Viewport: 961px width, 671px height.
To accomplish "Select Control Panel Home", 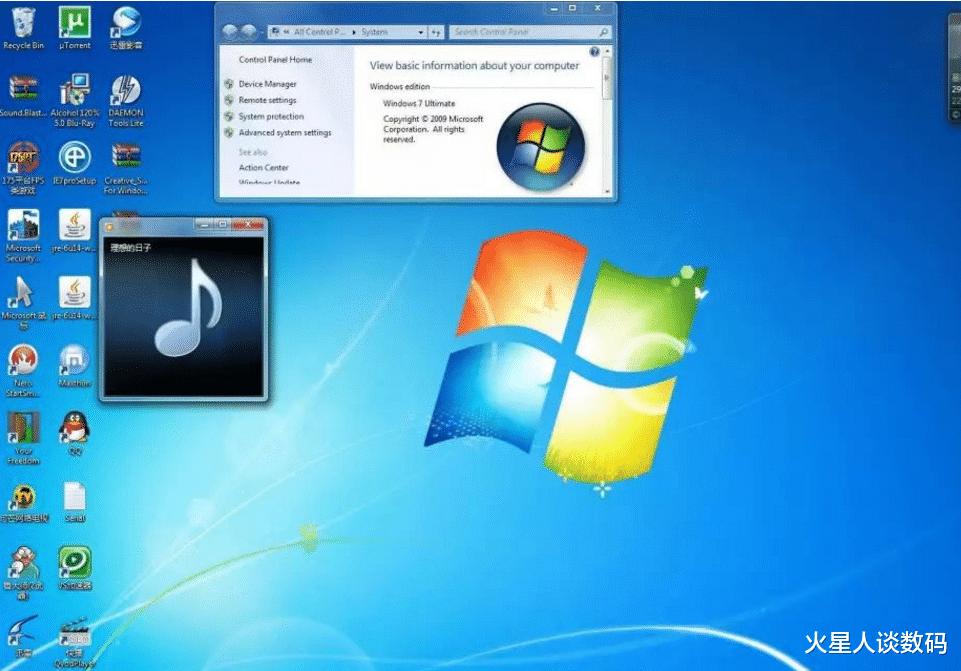I will click(276, 59).
